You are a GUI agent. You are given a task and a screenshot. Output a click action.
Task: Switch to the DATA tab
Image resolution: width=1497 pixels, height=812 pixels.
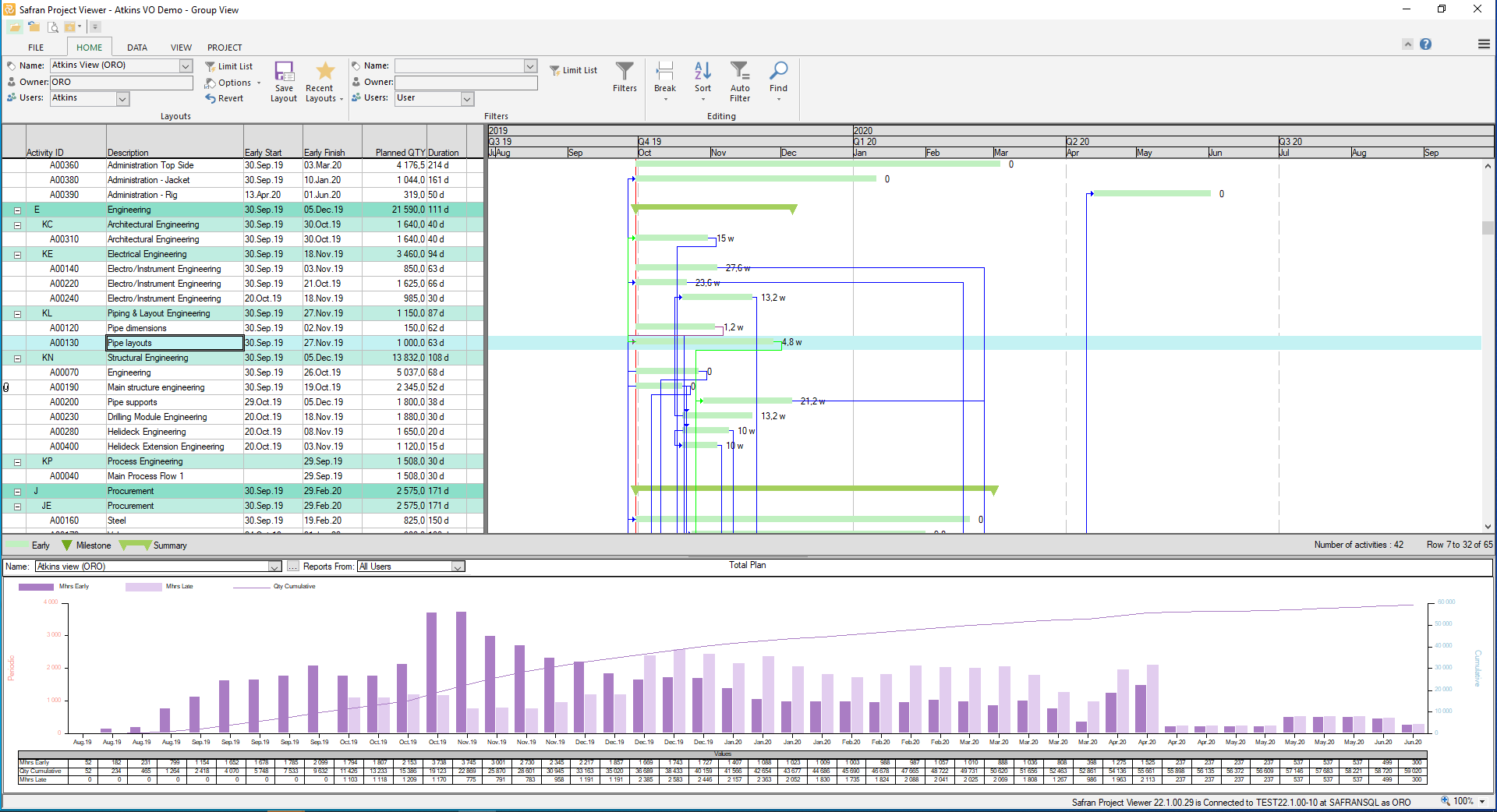tap(137, 47)
